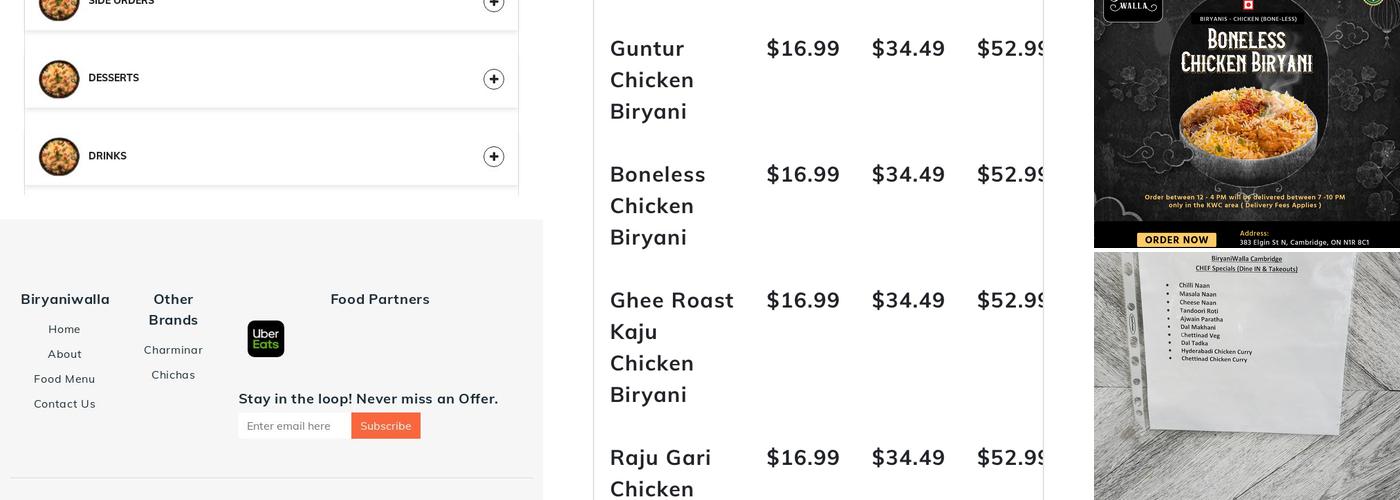Expand the Drinks menu section
Viewport: 1400px width, 500px height.
[x=493, y=157]
